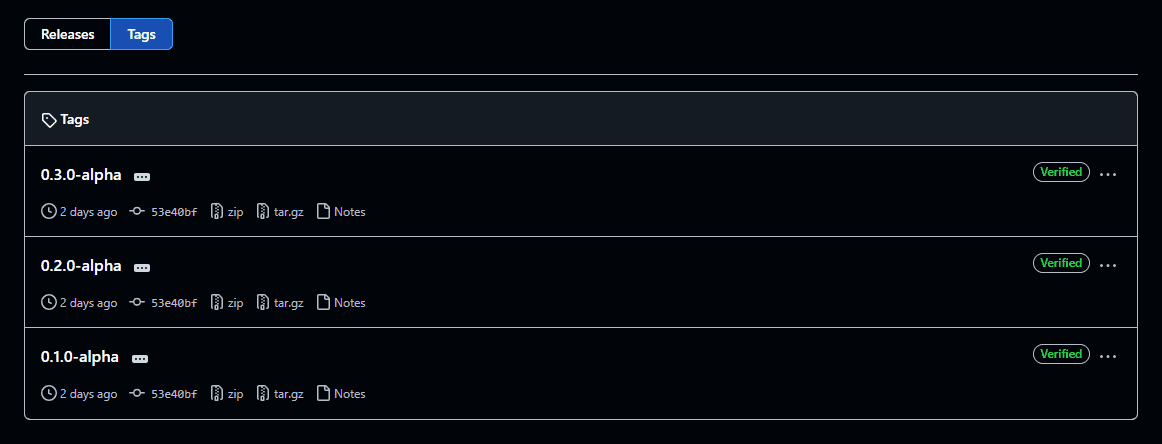
Task: Open tar.gz archive icon for 0.2.0-alpha
Action: 263,302
